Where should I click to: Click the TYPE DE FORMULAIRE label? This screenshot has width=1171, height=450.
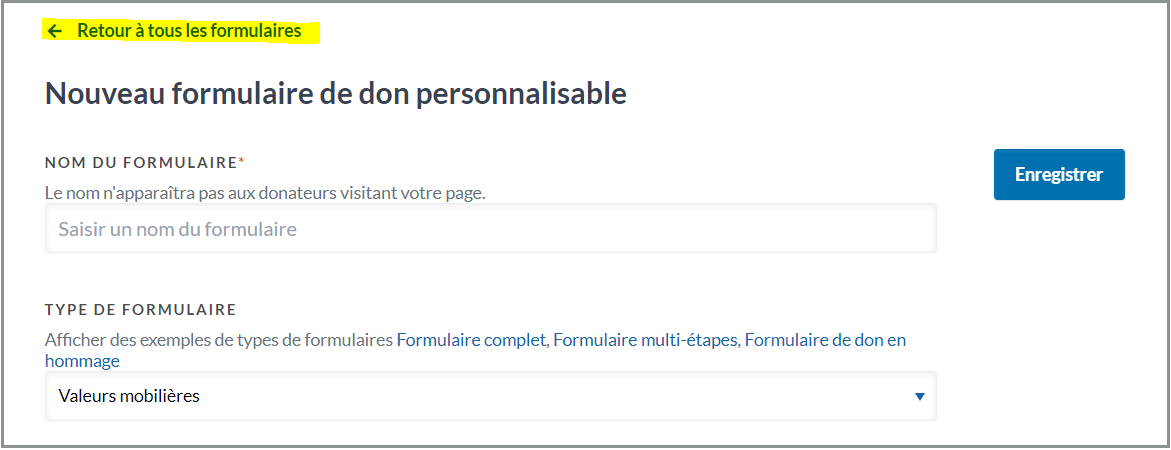point(140,309)
